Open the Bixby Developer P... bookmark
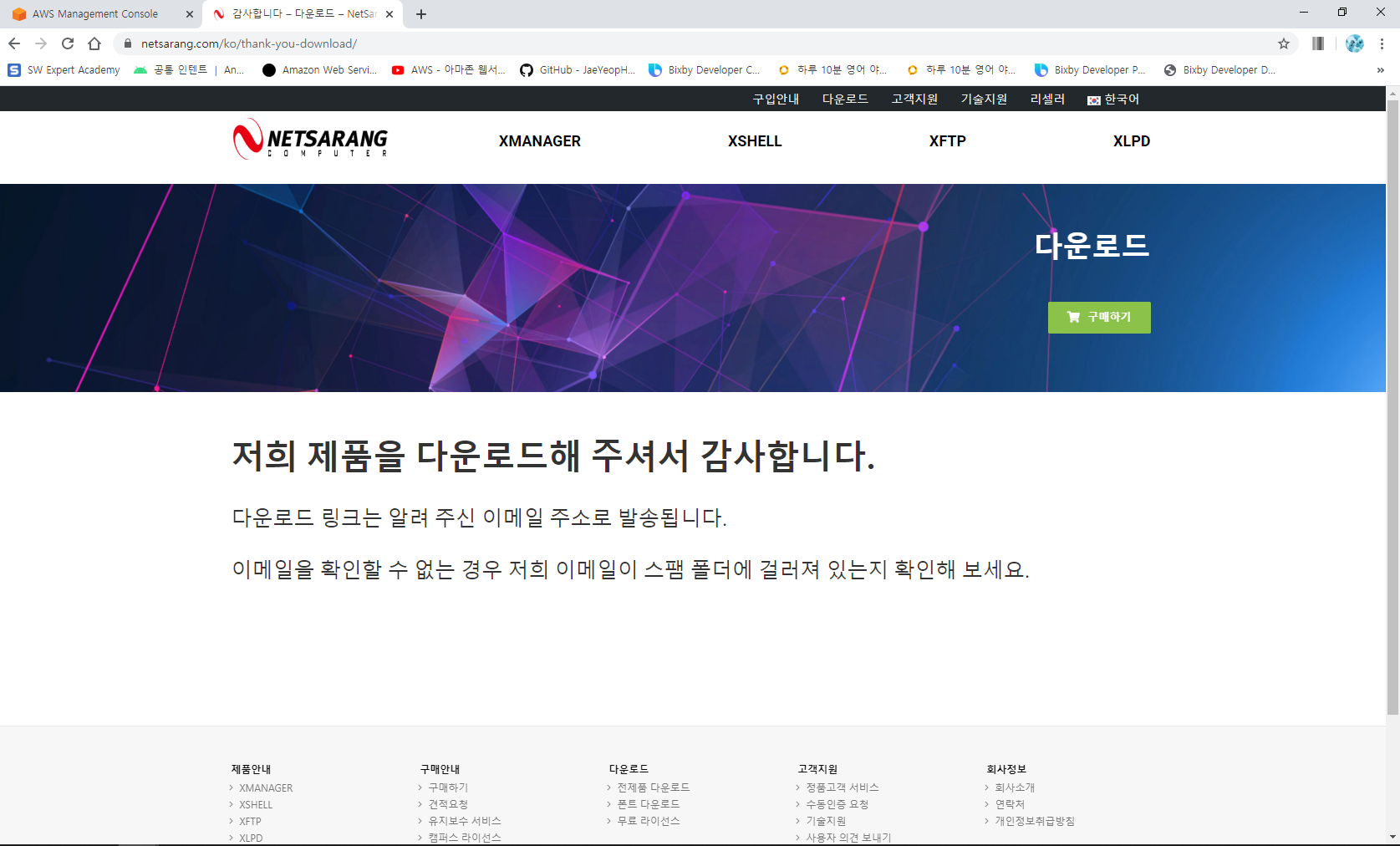 coord(1091,70)
